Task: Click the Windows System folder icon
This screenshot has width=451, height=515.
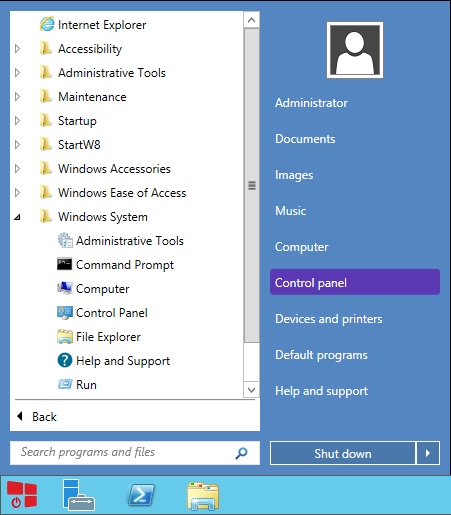Action: click(46, 217)
